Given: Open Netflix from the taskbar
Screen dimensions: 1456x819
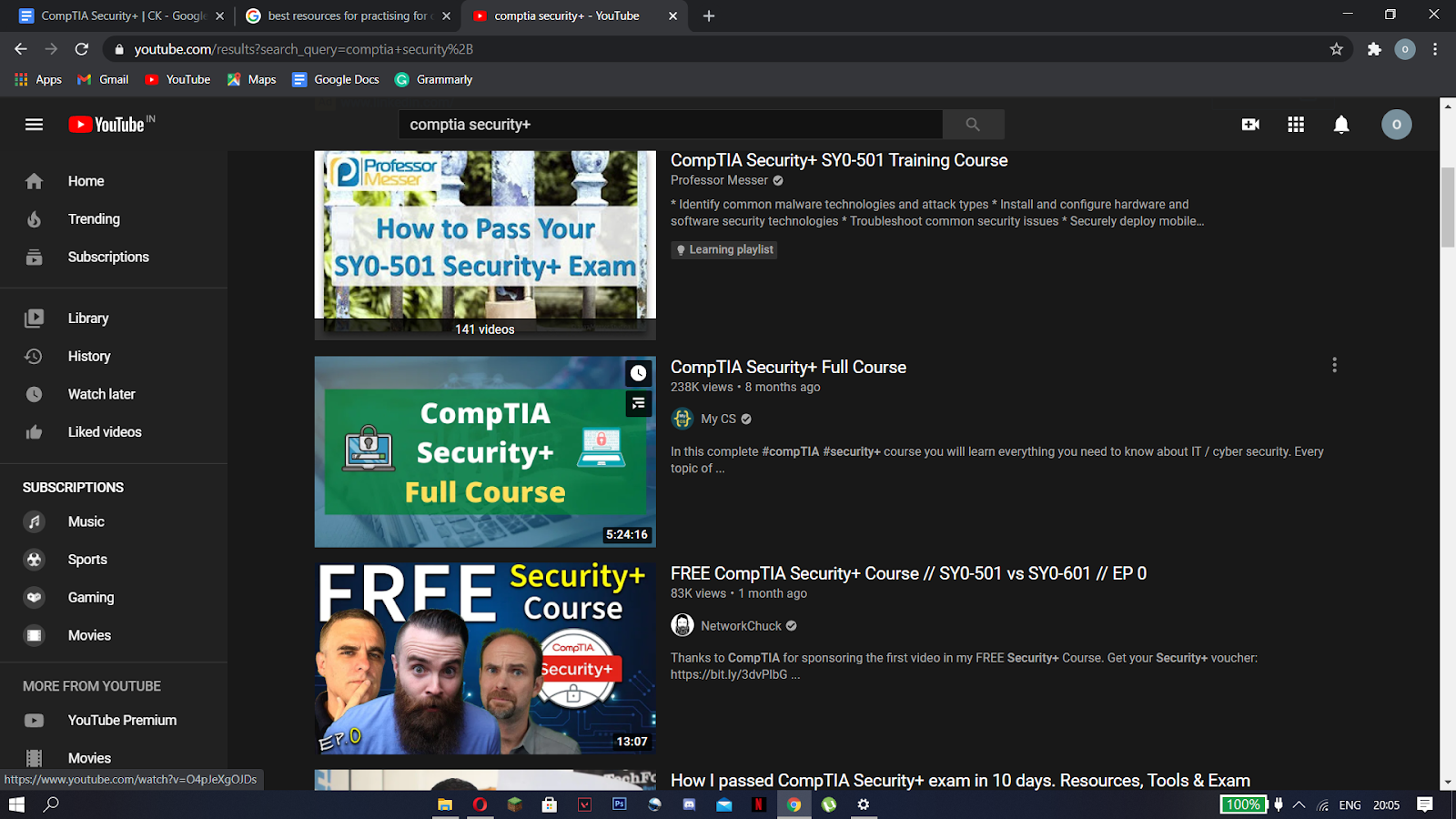Looking at the screenshot, I should click(758, 804).
